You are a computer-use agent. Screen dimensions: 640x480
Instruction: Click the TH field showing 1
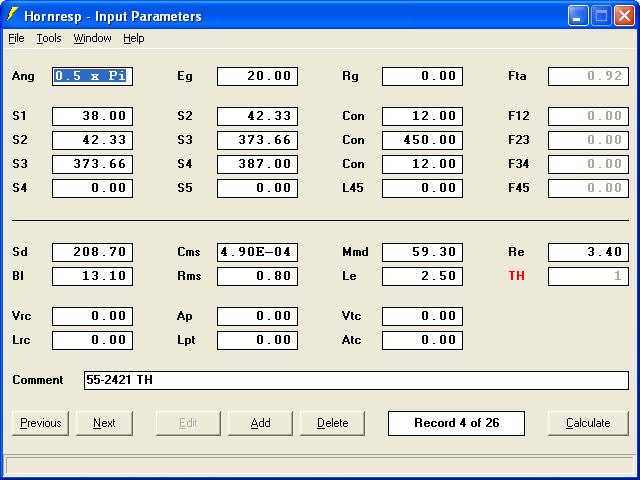click(x=588, y=276)
